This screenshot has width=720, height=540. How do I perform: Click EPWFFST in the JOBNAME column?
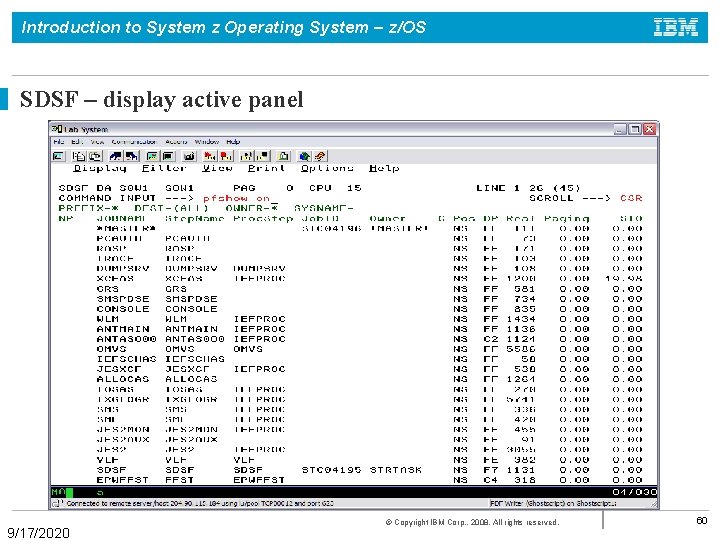(x=123, y=480)
